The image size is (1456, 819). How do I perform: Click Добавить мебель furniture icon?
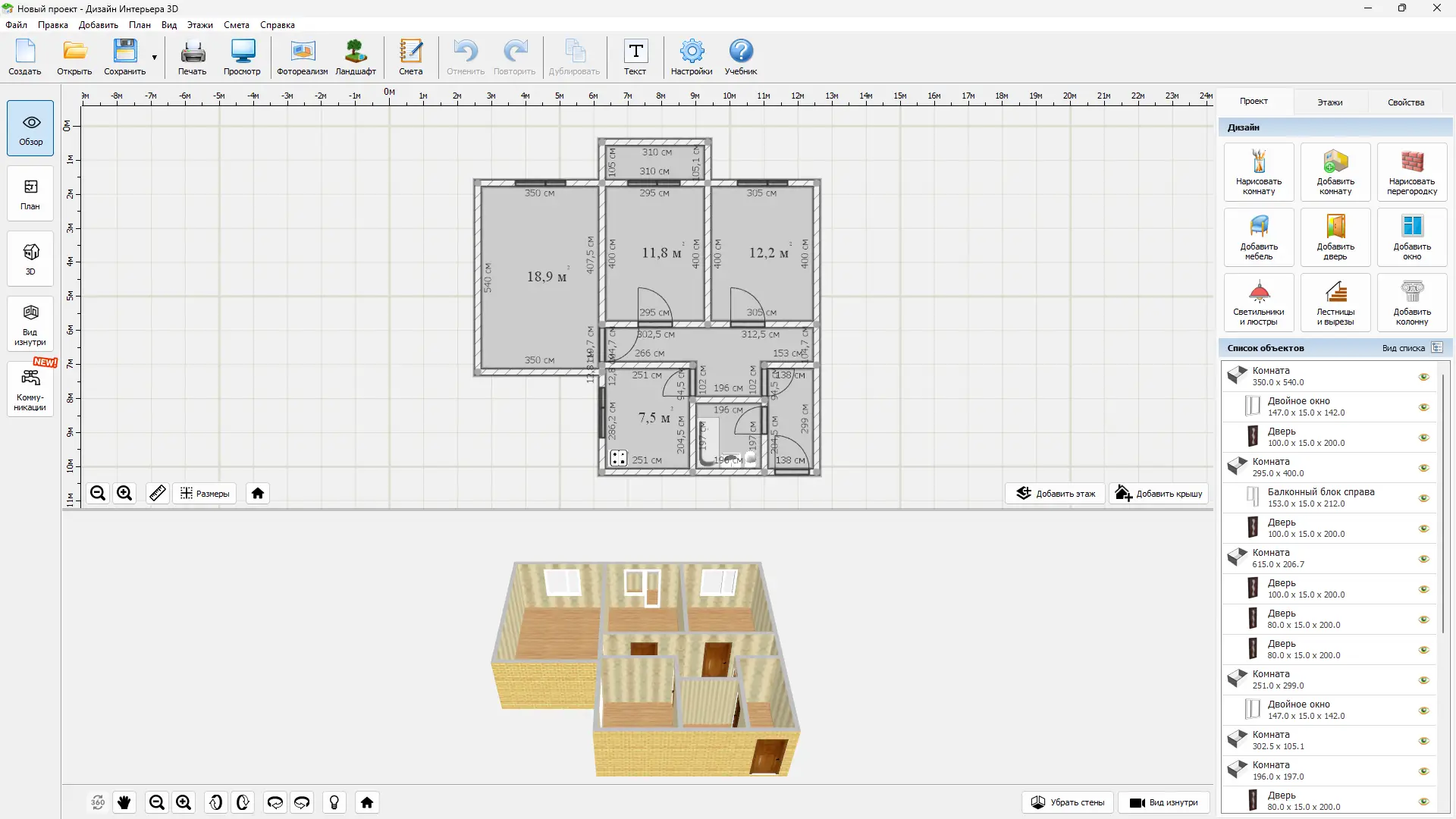pos(1258,237)
